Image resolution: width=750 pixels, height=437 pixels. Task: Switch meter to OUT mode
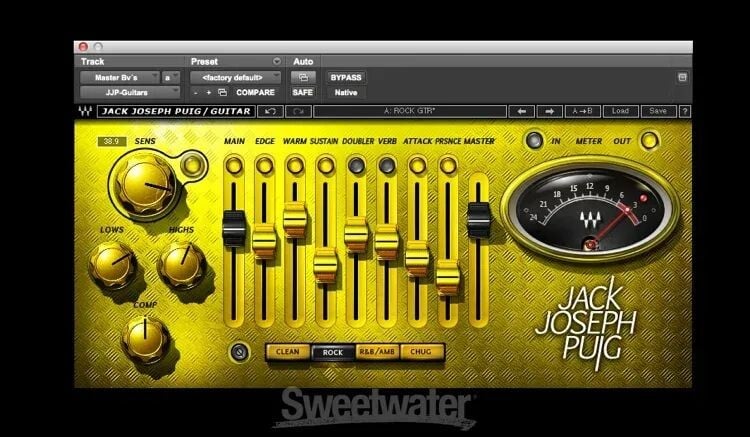click(x=649, y=141)
